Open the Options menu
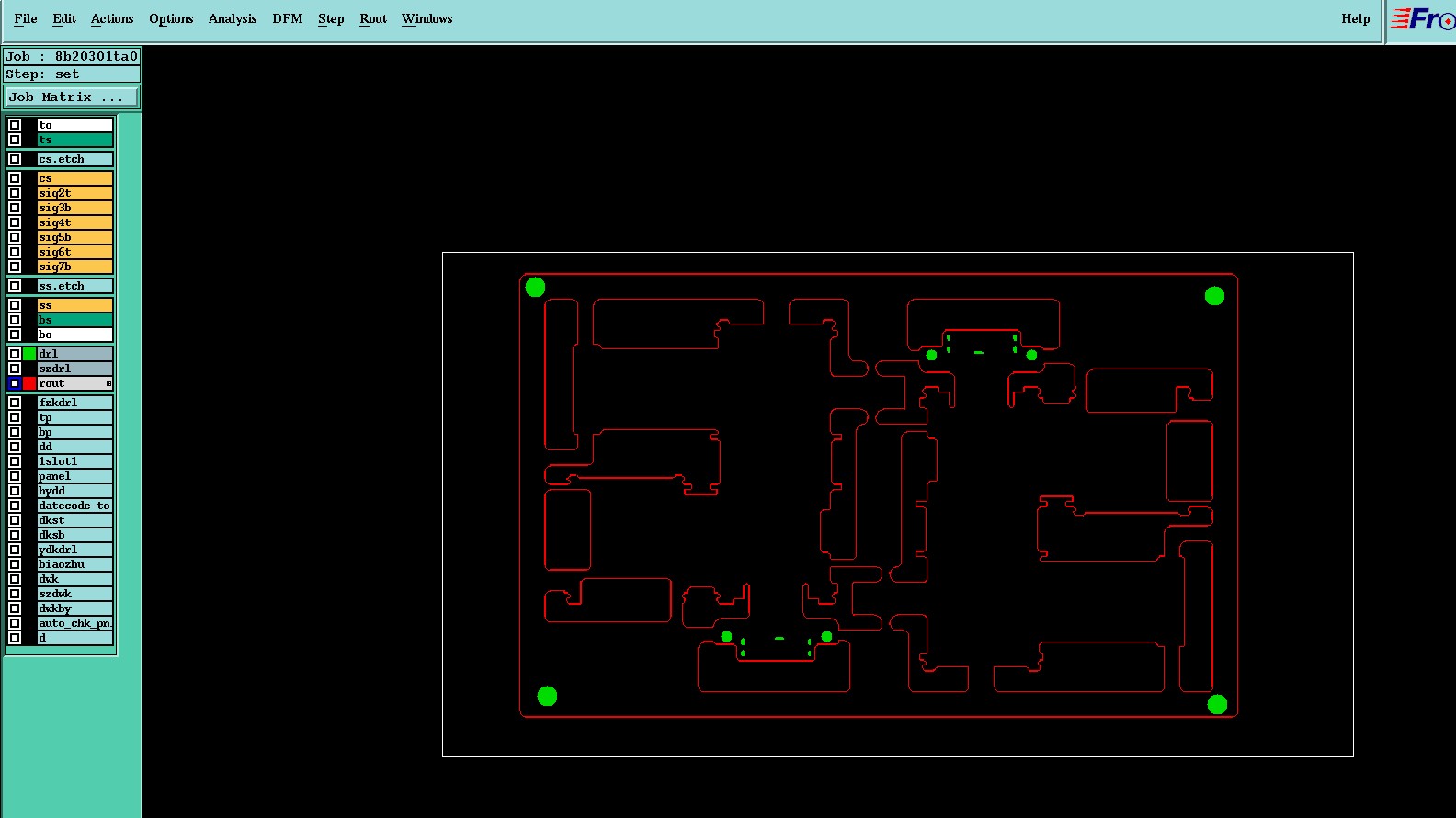The height and width of the screenshot is (818, 1456). 171,18
